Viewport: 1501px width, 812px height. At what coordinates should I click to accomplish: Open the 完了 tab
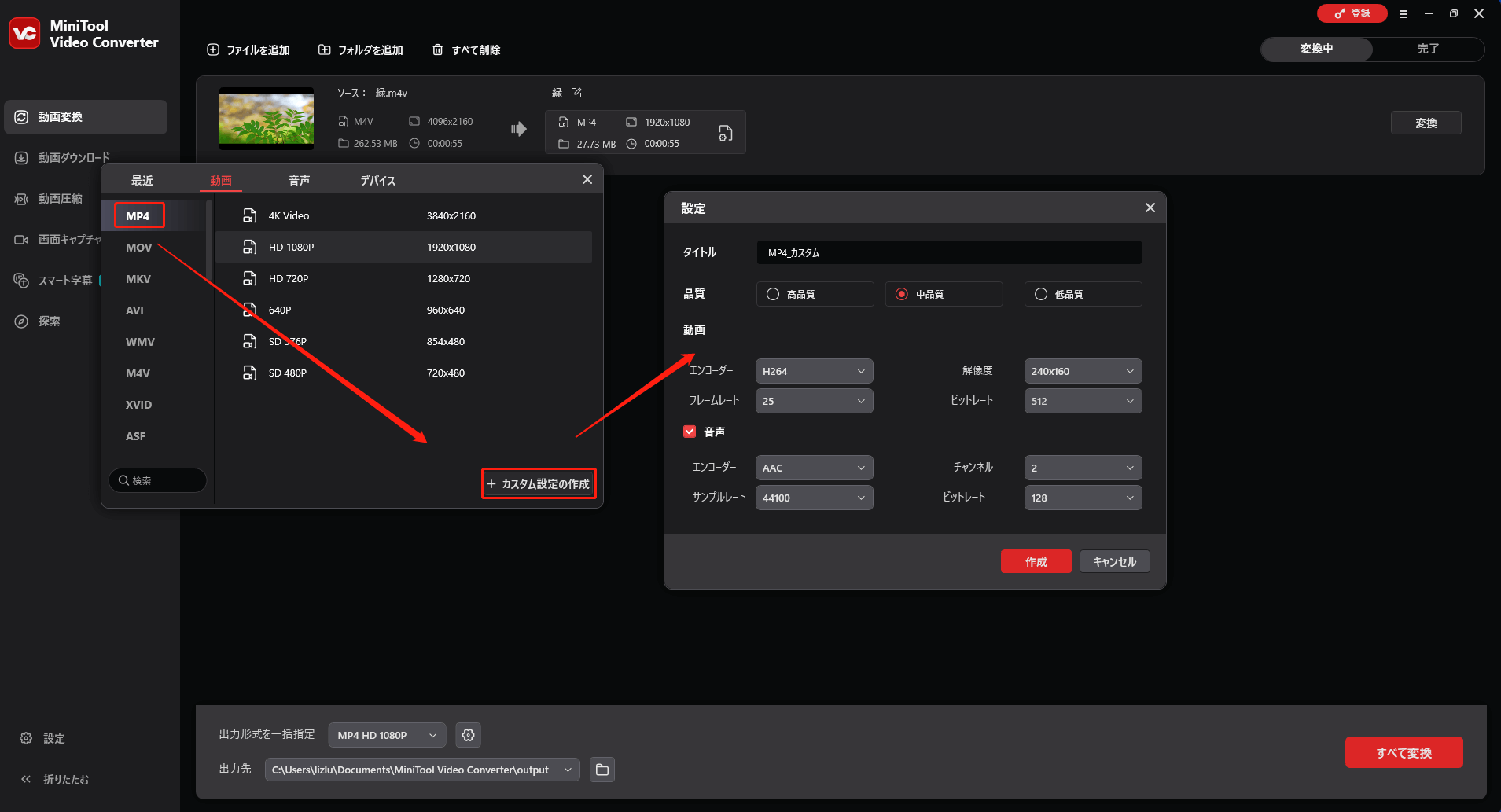[1429, 49]
